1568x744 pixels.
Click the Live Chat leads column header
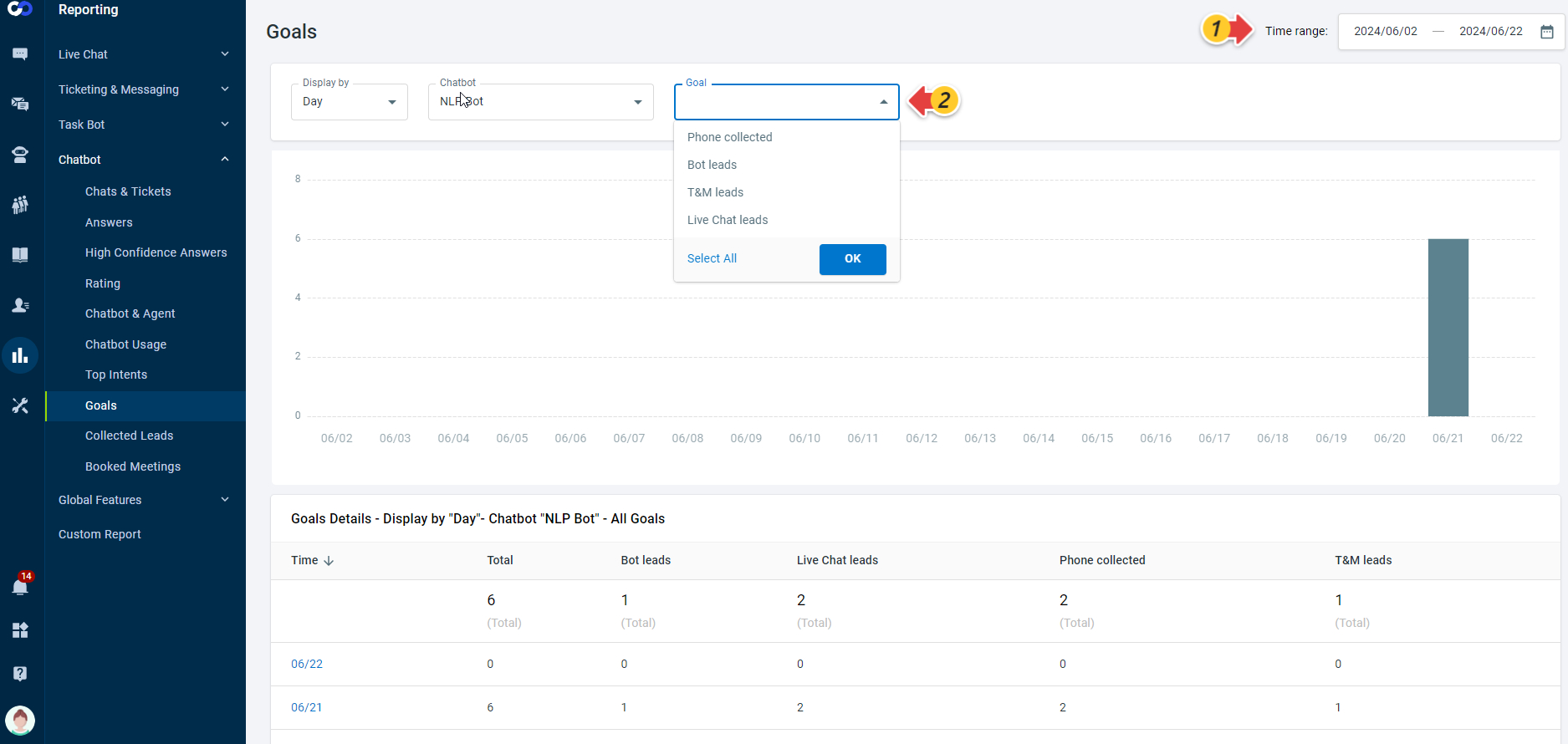(837, 560)
